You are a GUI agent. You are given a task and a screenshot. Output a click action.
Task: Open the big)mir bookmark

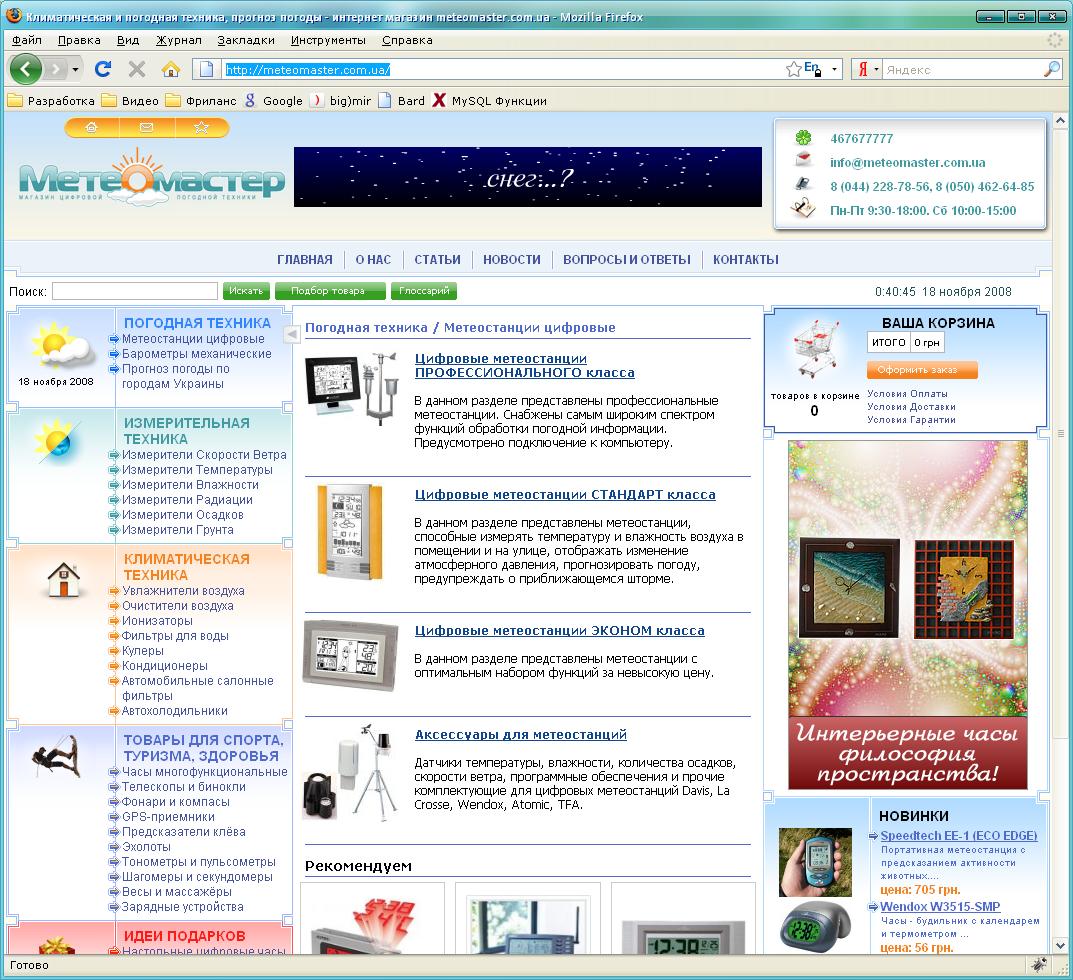(340, 101)
